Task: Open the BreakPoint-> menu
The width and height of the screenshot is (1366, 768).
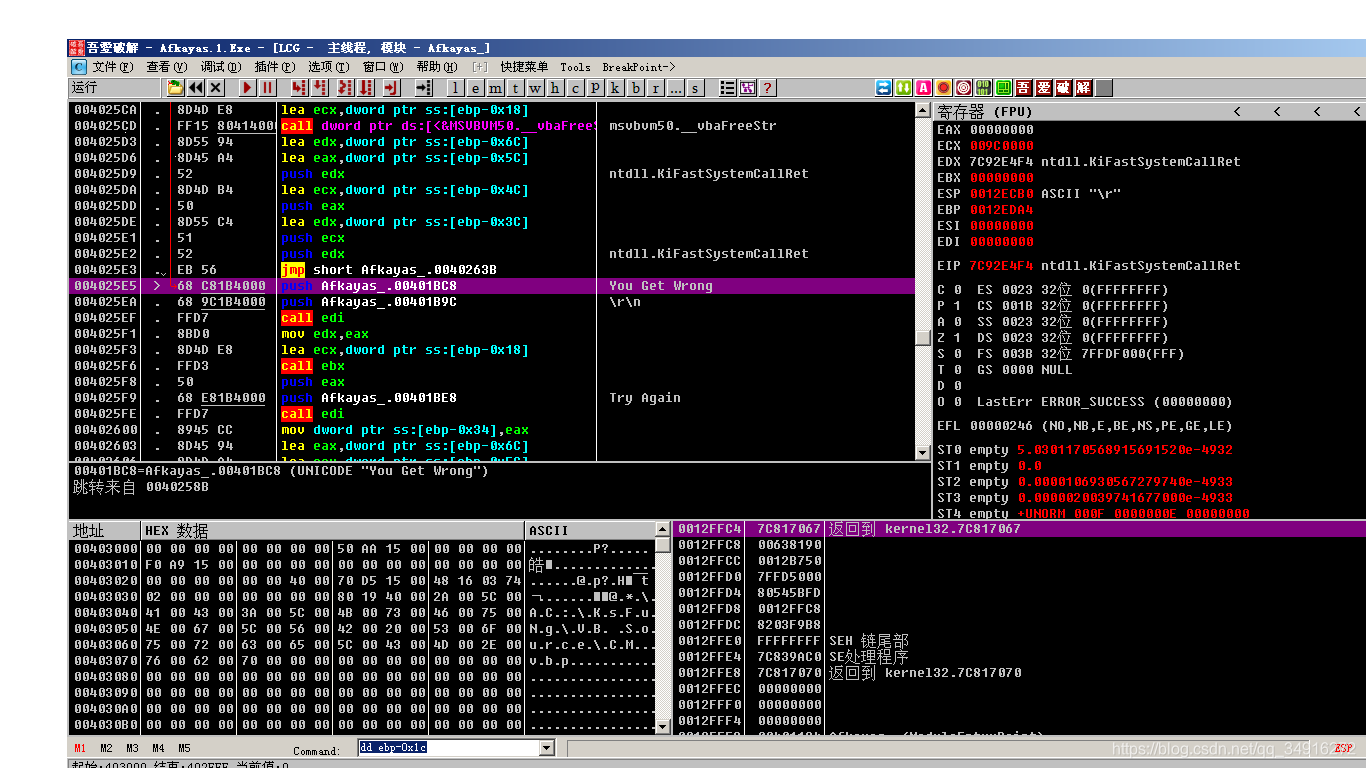Action: point(639,67)
